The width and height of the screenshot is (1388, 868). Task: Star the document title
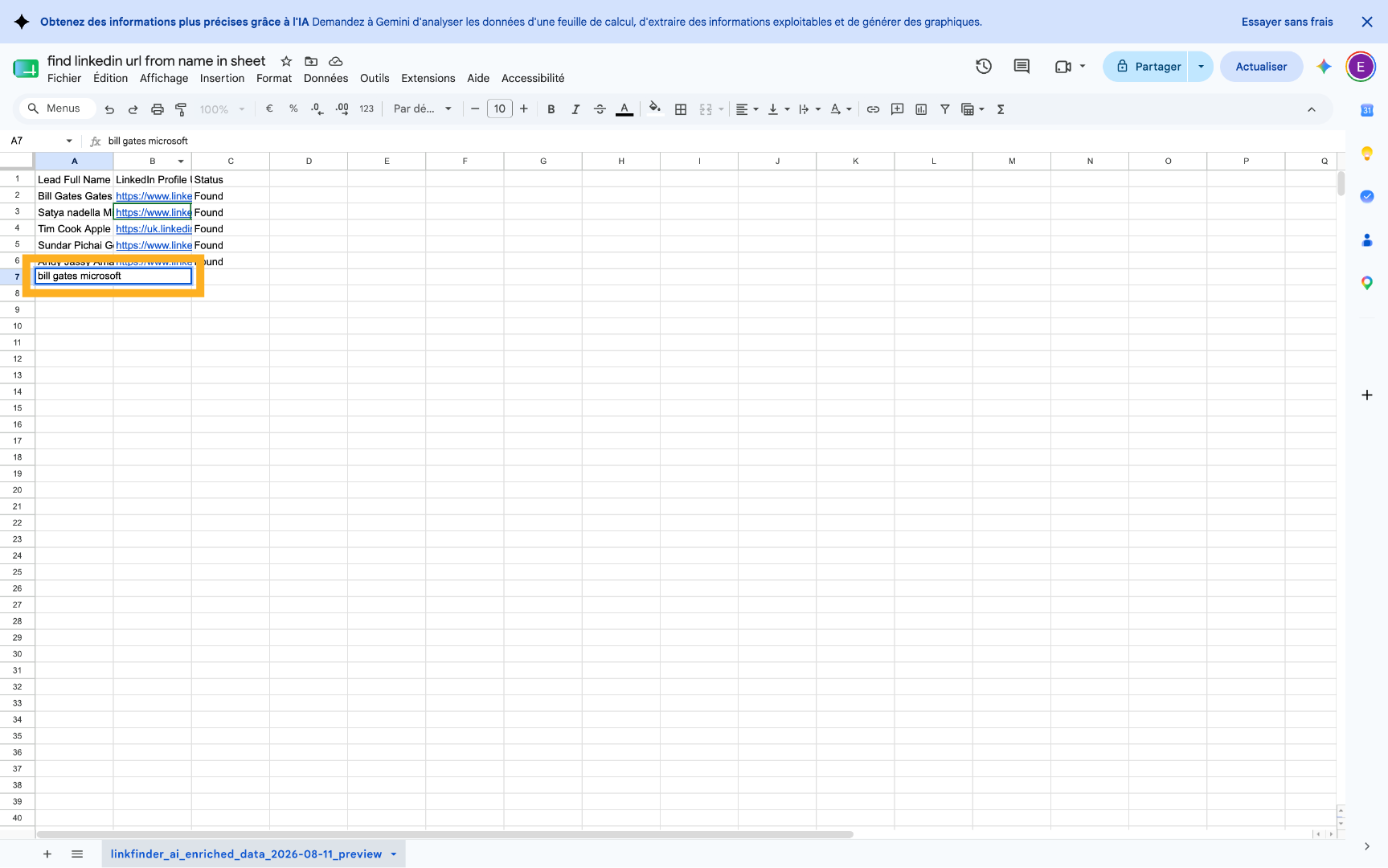(286, 61)
